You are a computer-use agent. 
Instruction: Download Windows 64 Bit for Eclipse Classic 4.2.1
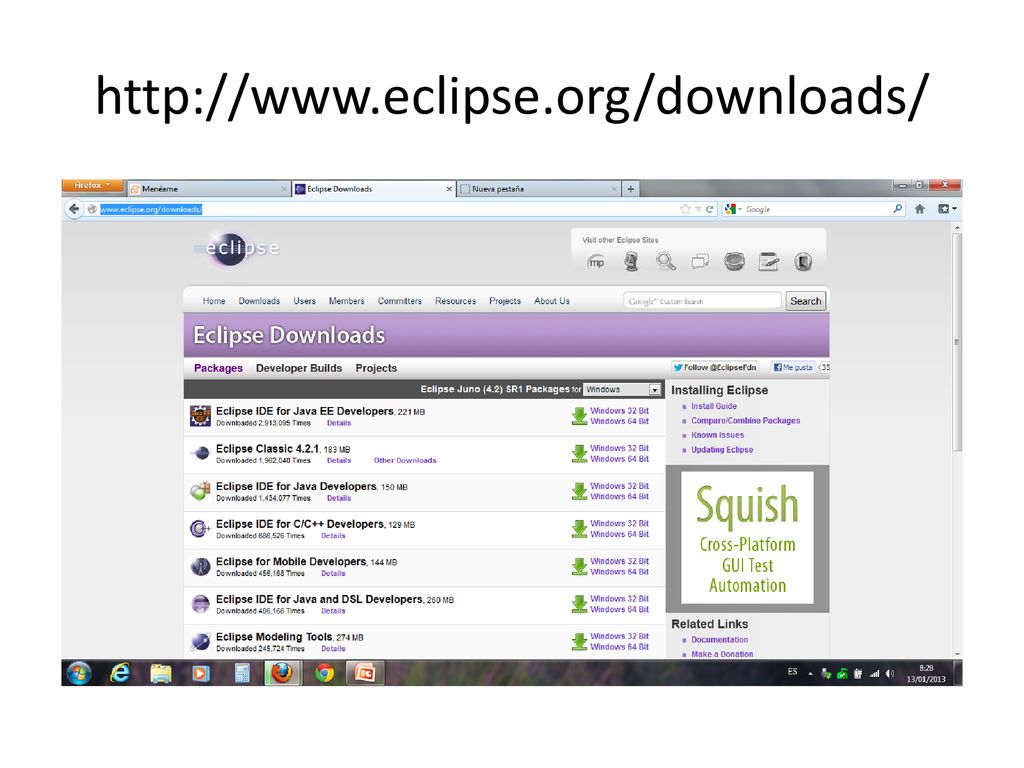[x=619, y=459]
